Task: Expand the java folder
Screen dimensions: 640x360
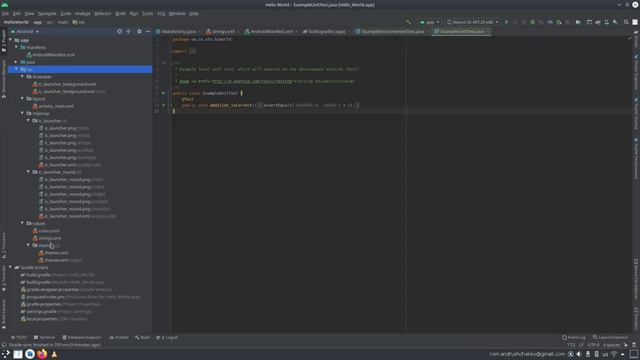Action: 16,62
